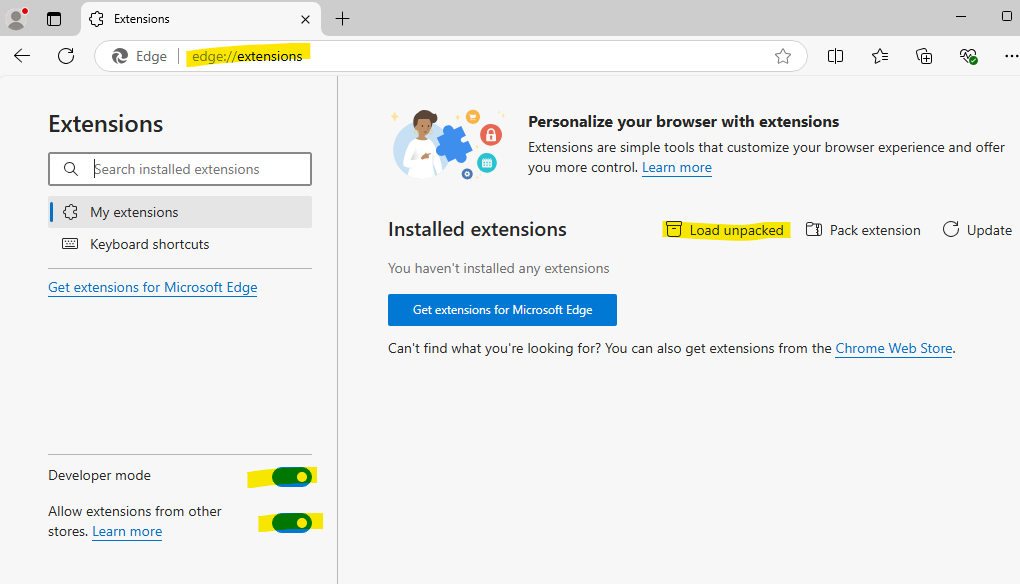Refresh the page

click(x=66, y=56)
